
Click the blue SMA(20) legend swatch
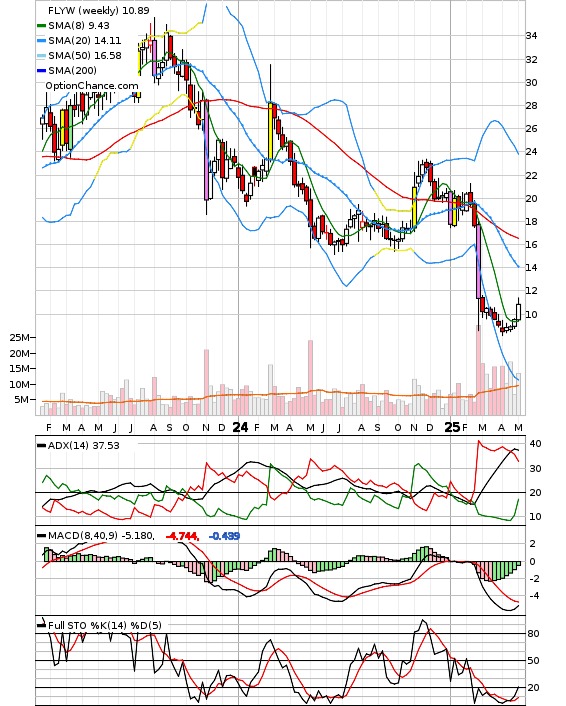point(41,41)
